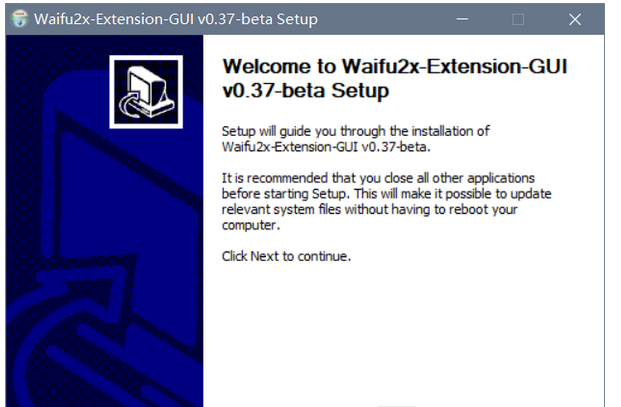Click the "Click Next to continue." text
Viewport: 621px width, 407px height.
point(286,256)
